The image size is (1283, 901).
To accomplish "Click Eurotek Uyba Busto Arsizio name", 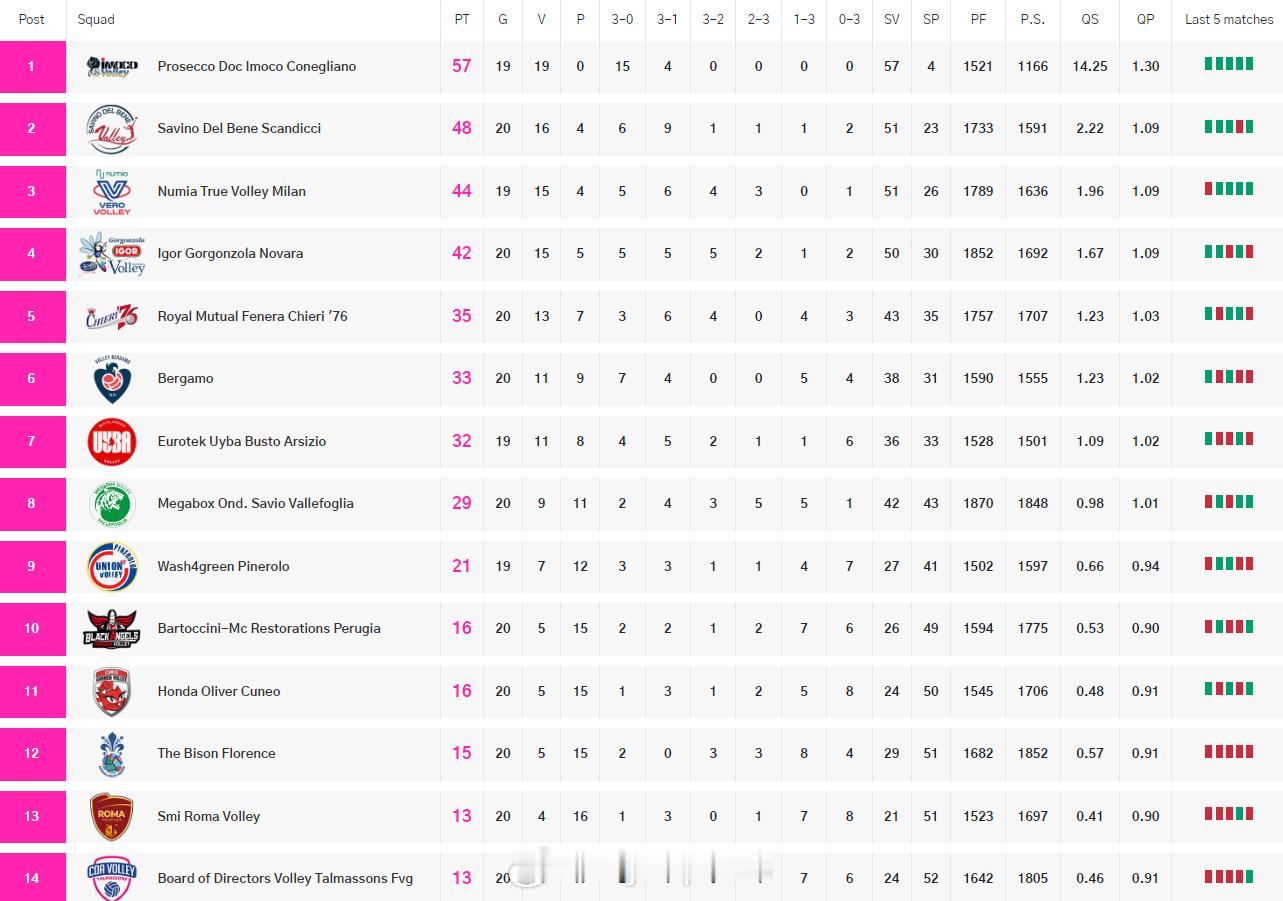I will pyautogui.click(x=242, y=441).
